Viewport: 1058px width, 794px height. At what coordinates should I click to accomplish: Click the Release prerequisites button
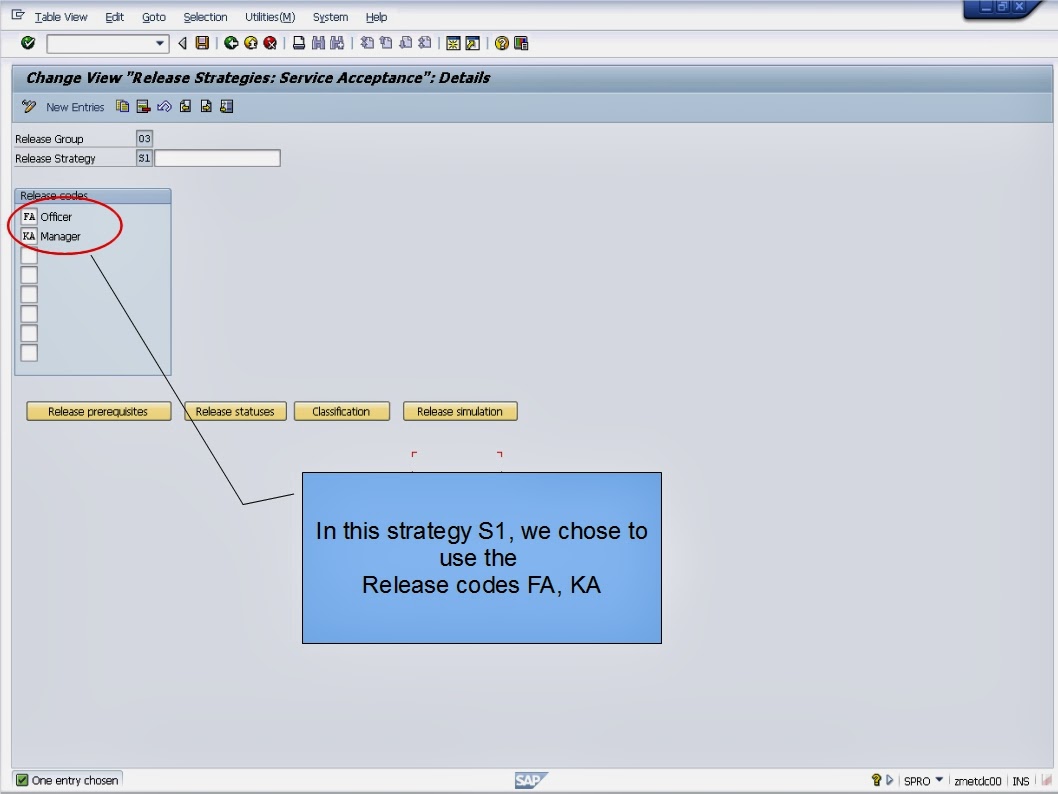[x=99, y=412]
